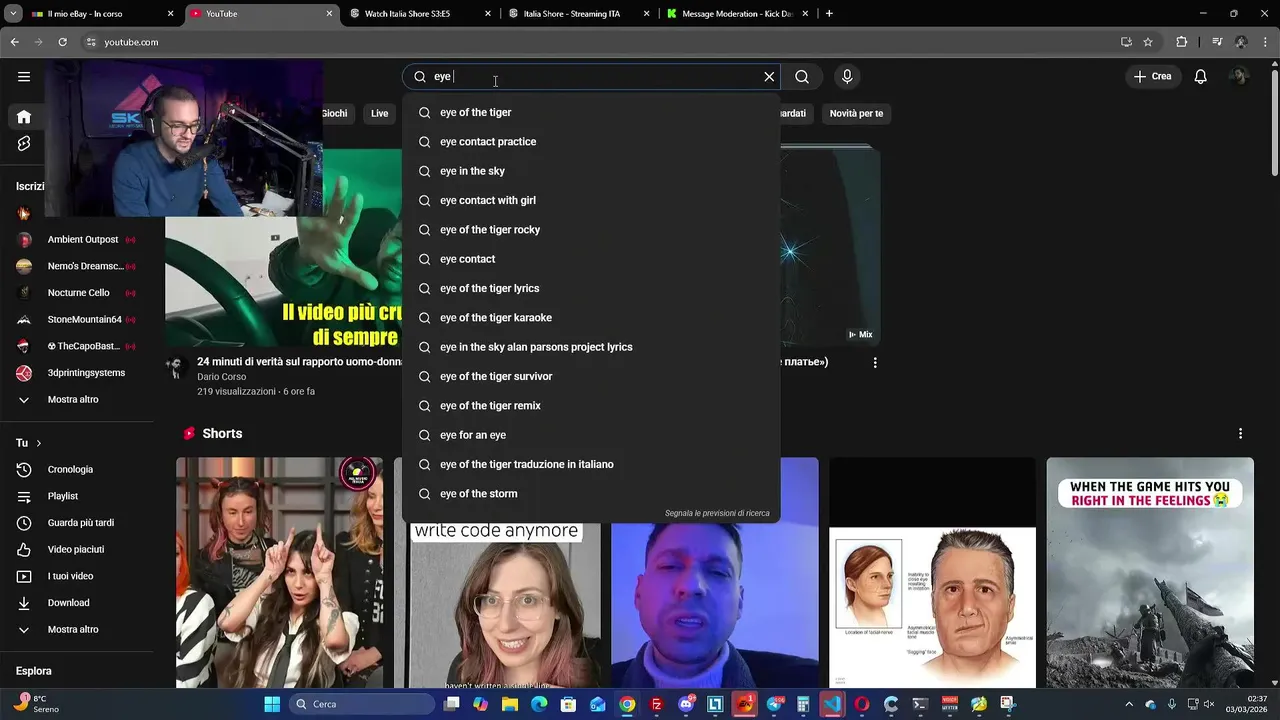1280x720 pixels.
Task: Click the browser back arrow
Action: tap(15, 42)
